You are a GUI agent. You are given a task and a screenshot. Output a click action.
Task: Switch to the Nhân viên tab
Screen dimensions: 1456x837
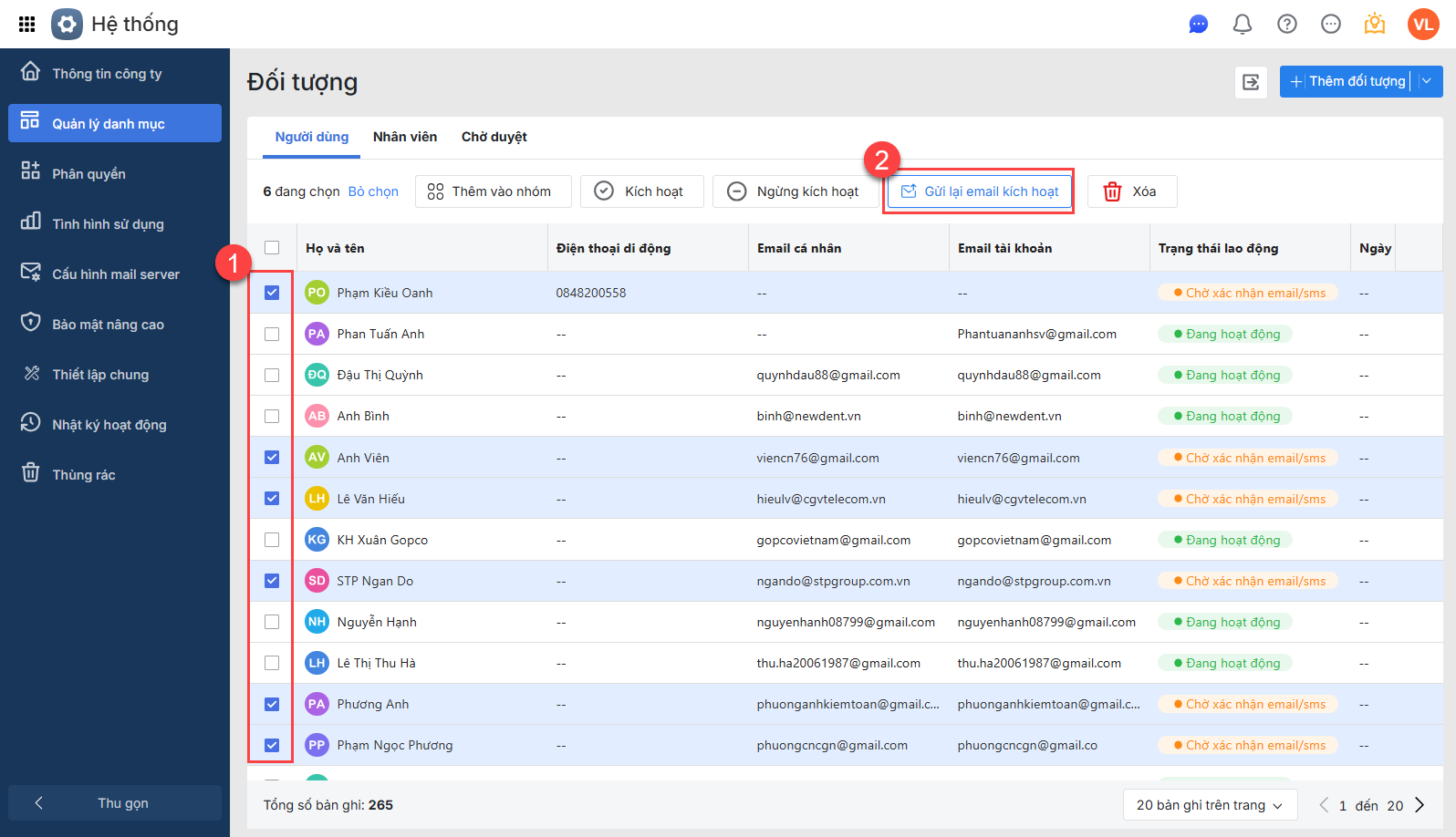pyautogui.click(x=405, y=137)
